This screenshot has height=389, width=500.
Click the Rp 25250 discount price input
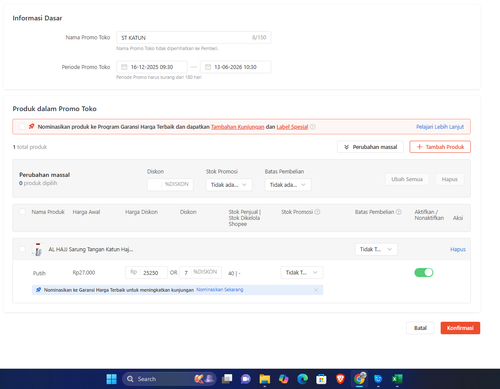pos(146,273)
